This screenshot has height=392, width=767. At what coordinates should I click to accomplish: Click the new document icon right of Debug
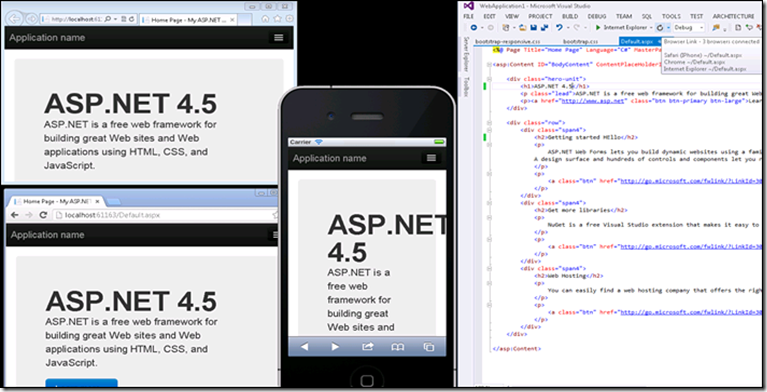(738, 28)
